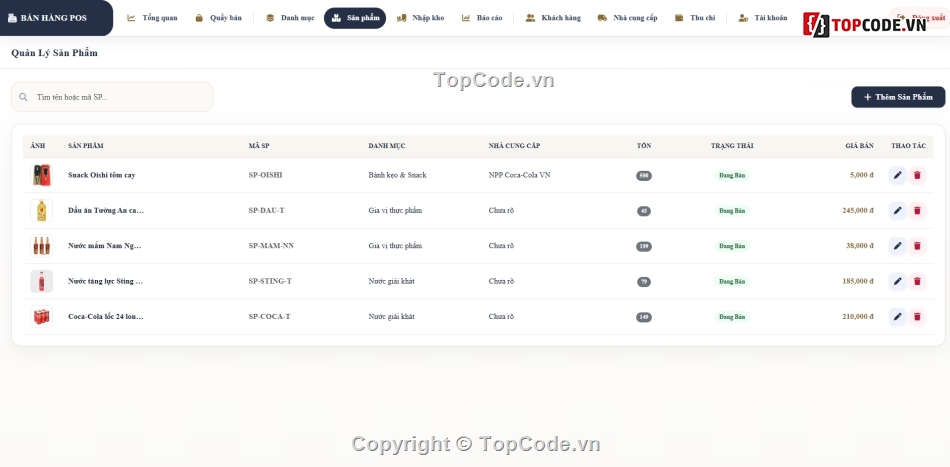Click the Đăng xuất logout button

pyautogui.click(x=920, y=18)
